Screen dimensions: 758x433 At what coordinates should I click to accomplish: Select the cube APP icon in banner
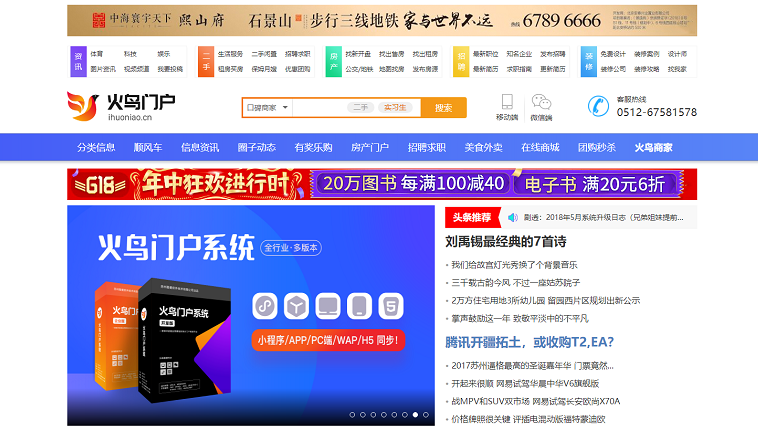[x=296, y=306]
